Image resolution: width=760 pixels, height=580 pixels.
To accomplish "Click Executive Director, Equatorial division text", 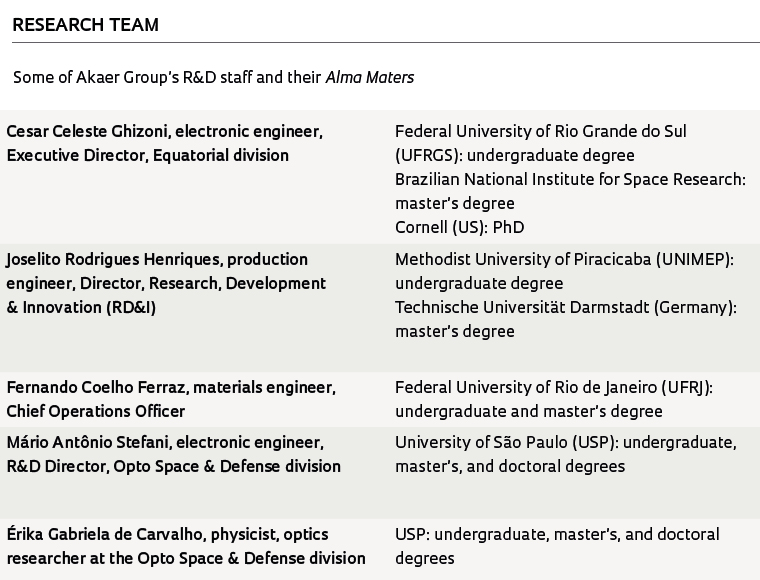I will pos(147,156).
